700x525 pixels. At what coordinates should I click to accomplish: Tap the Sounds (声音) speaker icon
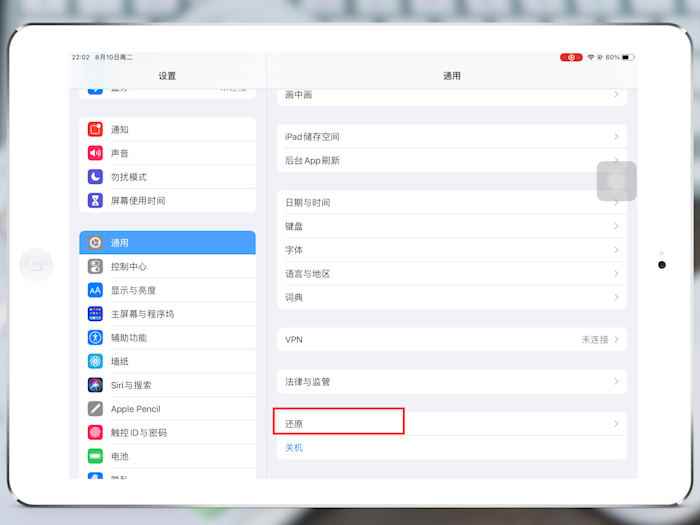click(x=95, y=153)
